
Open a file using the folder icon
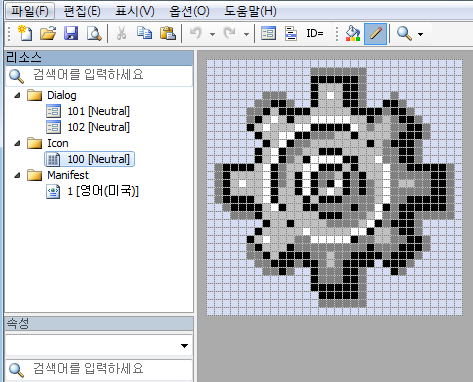coord(48,33)
